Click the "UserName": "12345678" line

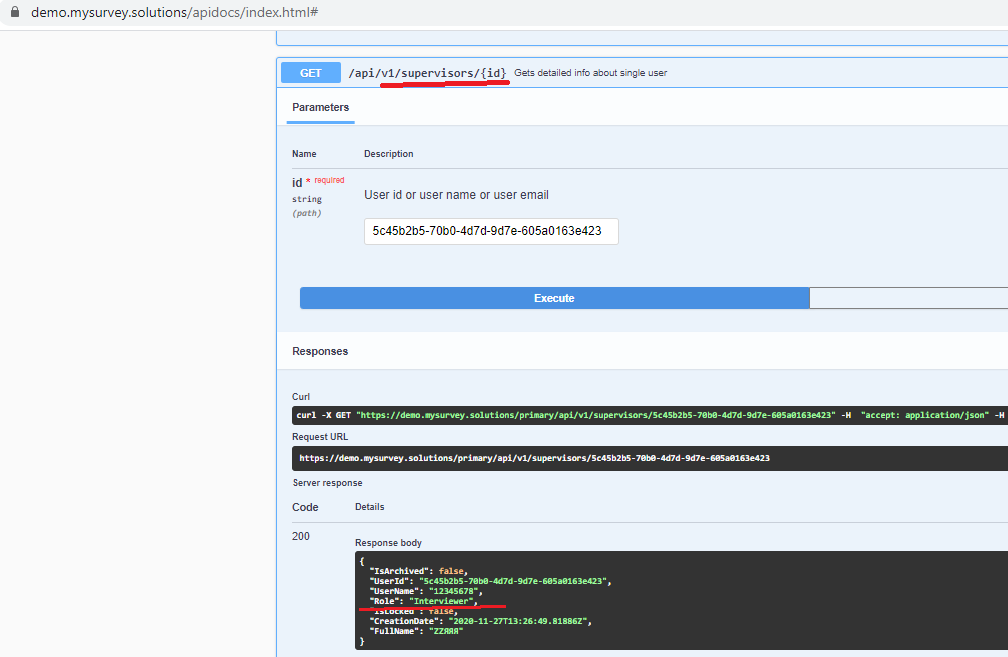(426, 591)
